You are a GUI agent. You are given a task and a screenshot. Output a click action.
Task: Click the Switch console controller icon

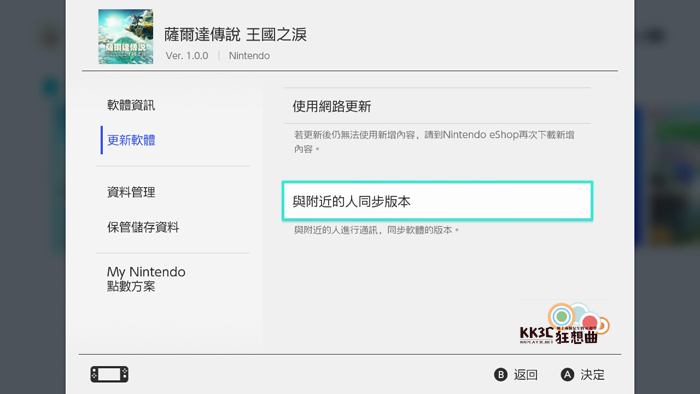109,374
